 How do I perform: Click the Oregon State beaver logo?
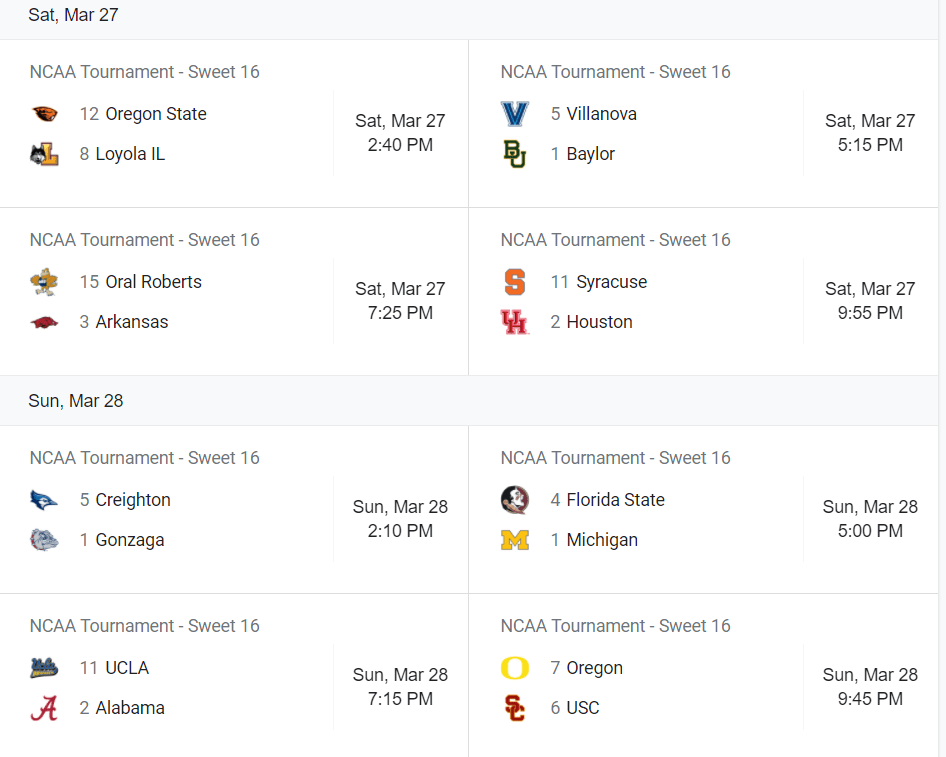coord(44,114)
